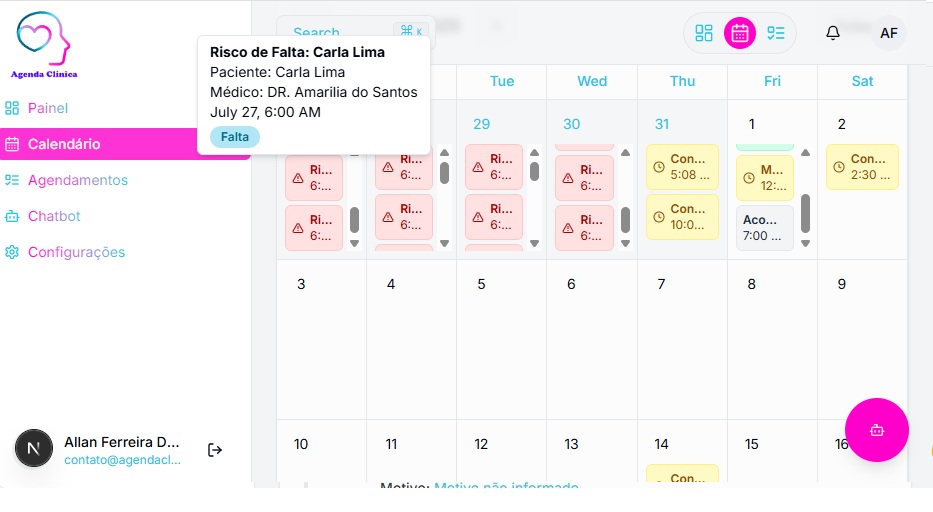Click the round N avatar in sidebar footer
This screenshot has width=933, height=512.
(34, 448)
